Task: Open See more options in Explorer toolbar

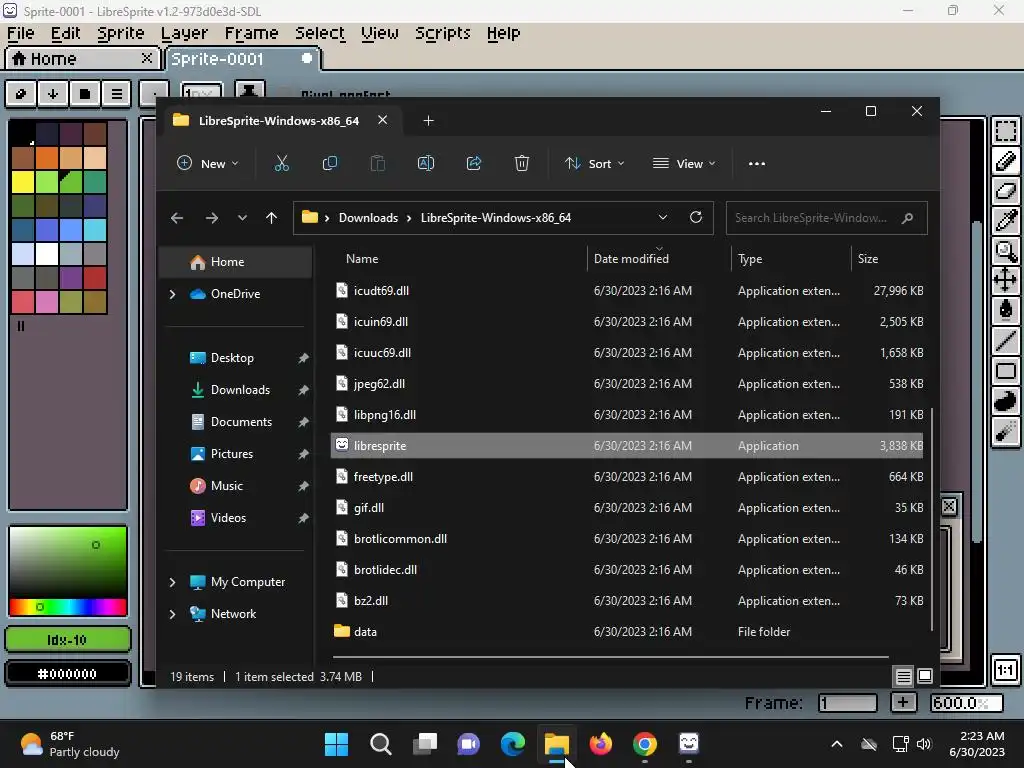Action: click(757, 163)
